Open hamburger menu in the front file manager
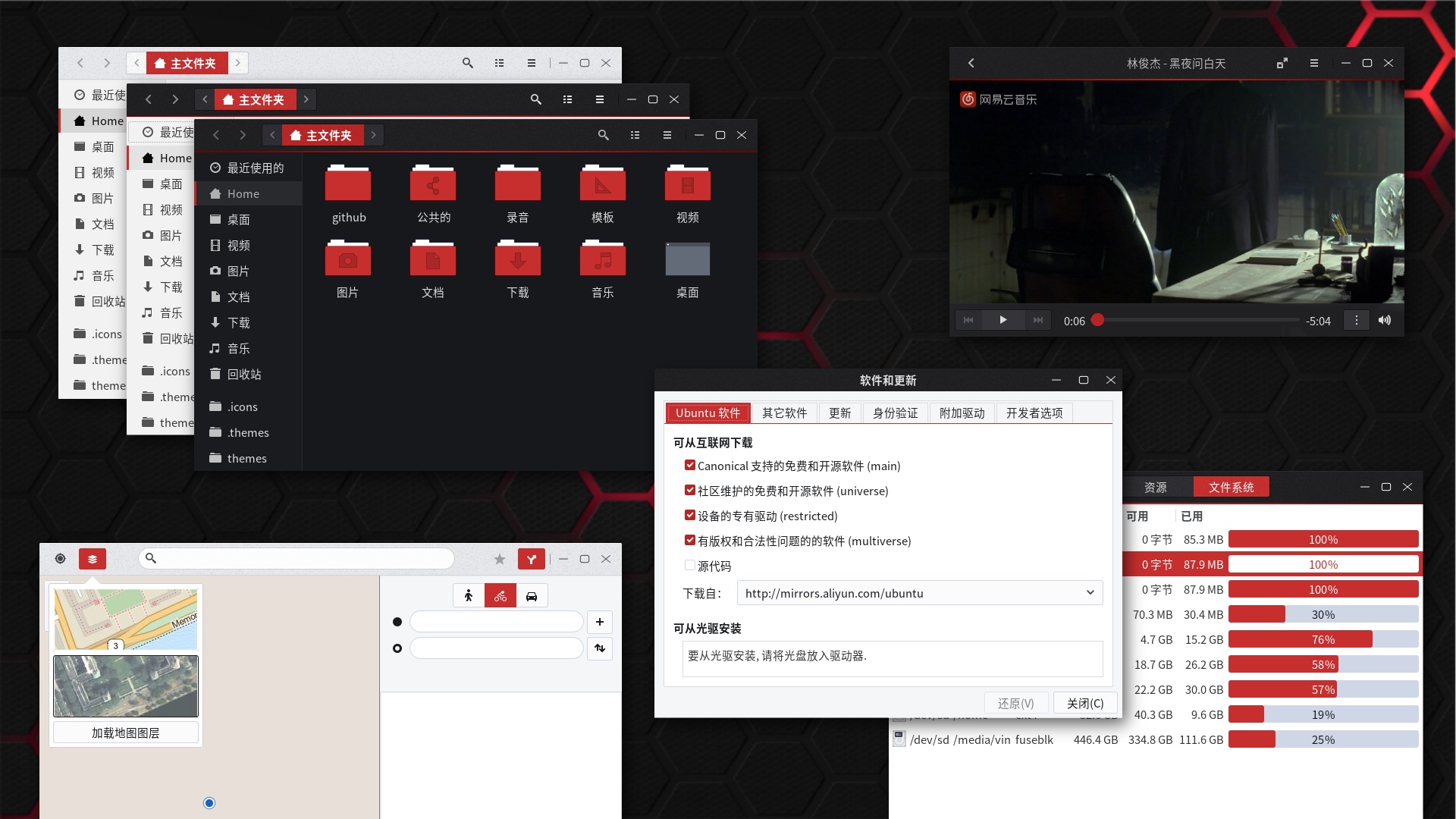 [667, 135]
